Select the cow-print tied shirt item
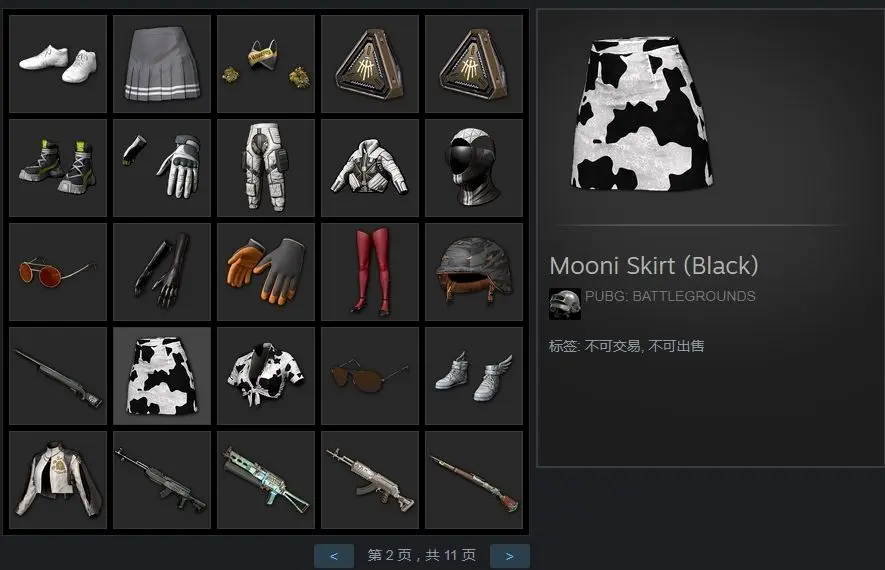This screenshot has height=570, width=885. pos(266,376)
